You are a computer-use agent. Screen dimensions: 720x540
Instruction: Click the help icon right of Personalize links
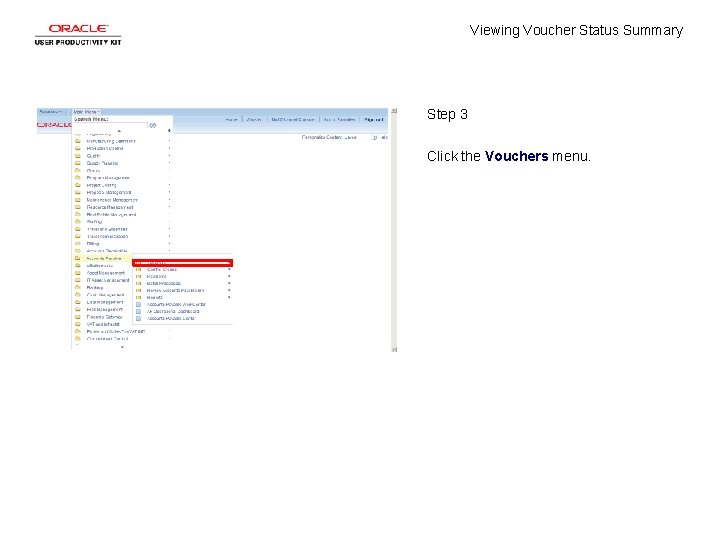[x=374, y=137]
